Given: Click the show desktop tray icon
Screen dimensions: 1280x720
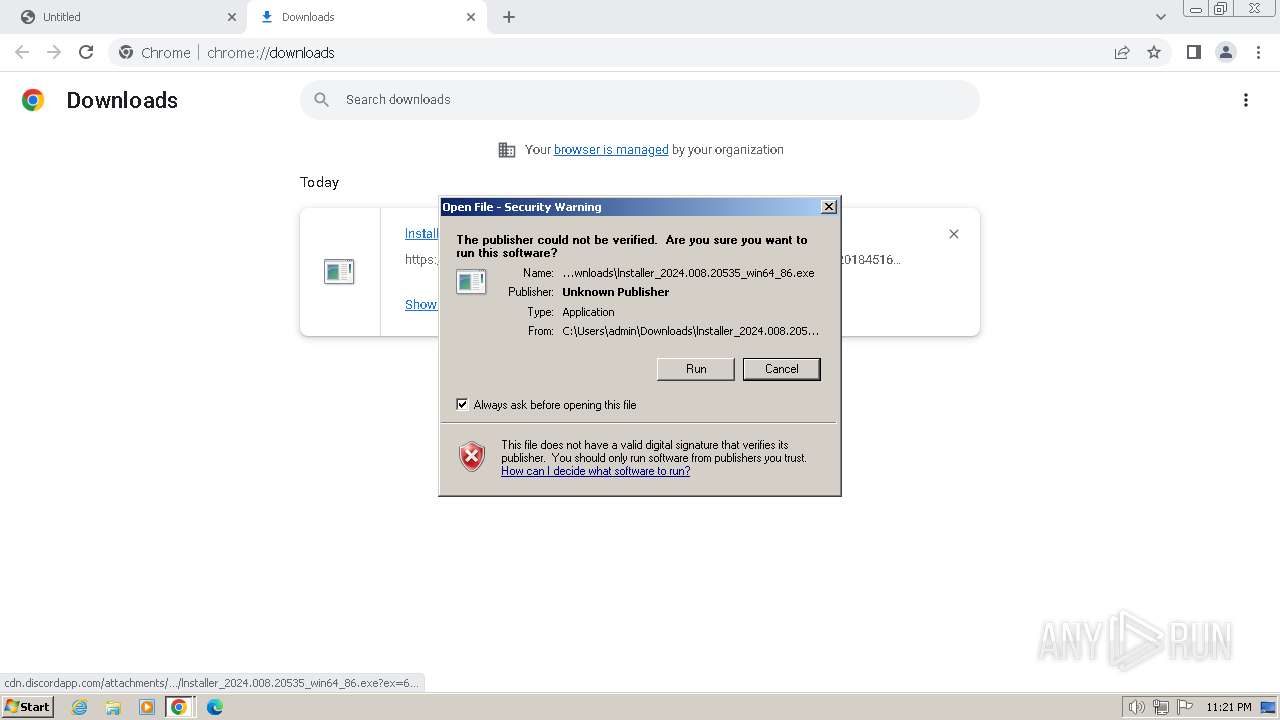Looking at the screenshot, I should 1269,707.
